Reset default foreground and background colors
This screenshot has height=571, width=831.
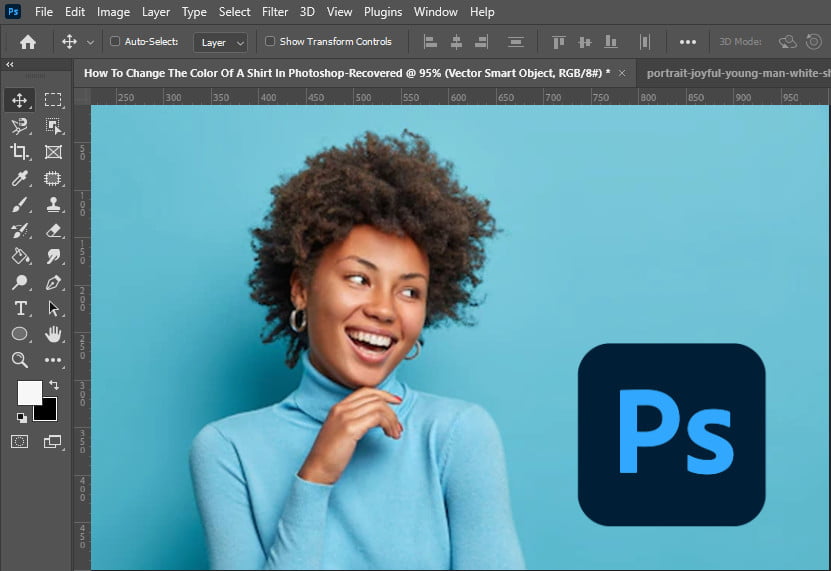pyautogui.click(x=21, y=418)
